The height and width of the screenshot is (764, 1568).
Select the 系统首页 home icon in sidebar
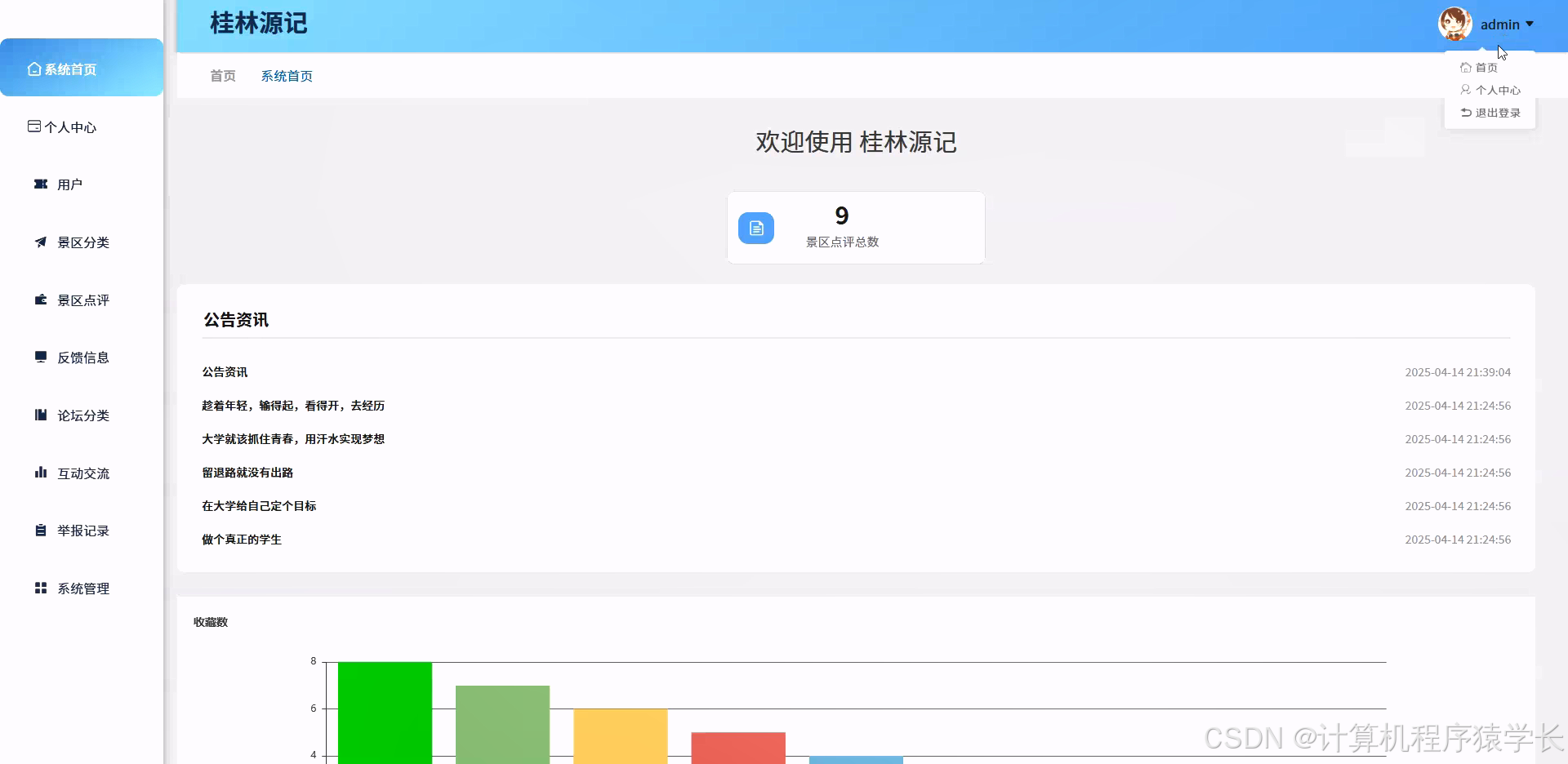[33, 69]
